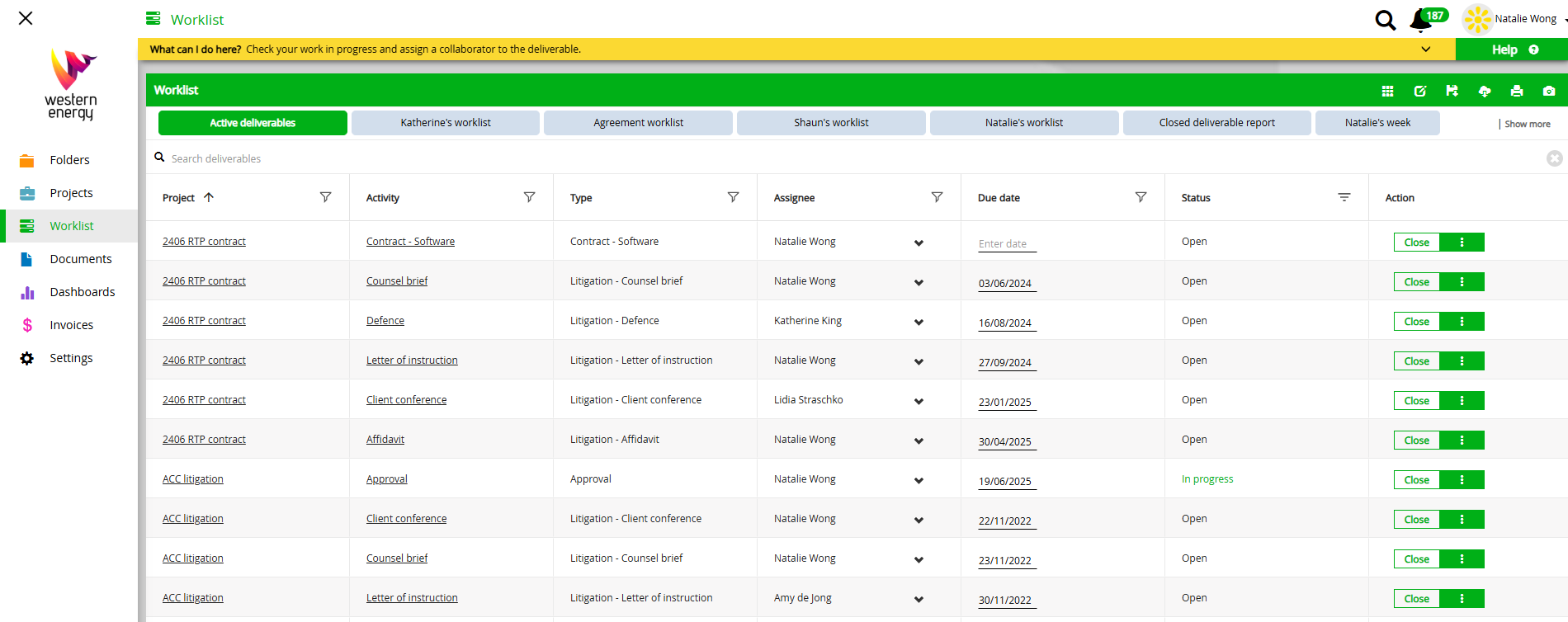Switch to Katherine's worklist tab
Image resolution: width=1568 pixels, height=622 pixels.
click(x=446, y=123)
